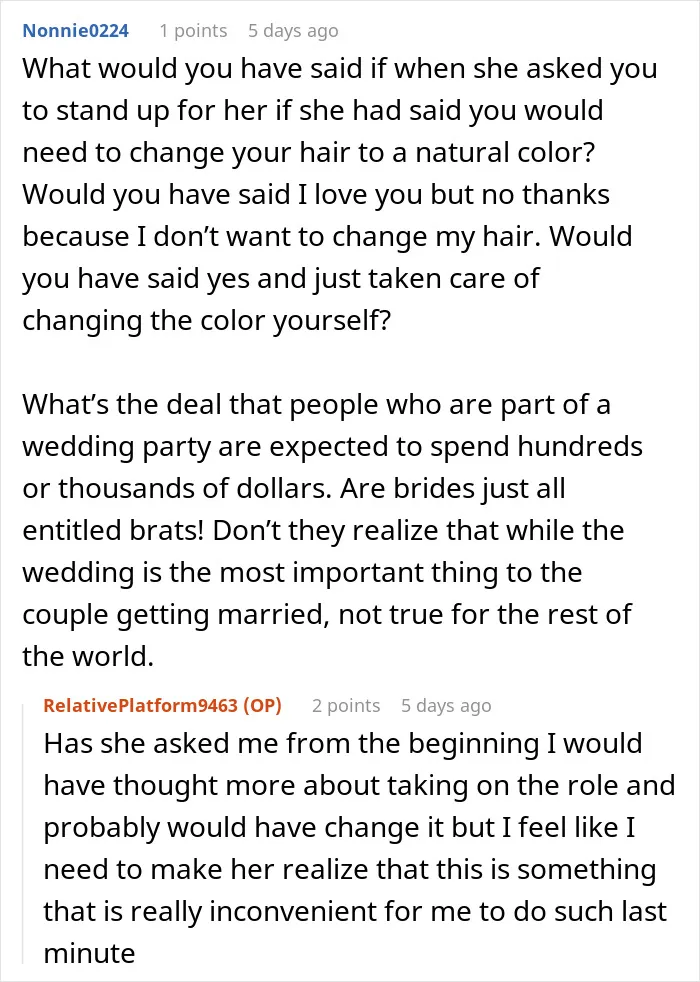The width and height of the screenshot is (700, 982).
Task: Click the phrase 'entitled brats!'
Action: click(113, 530)
